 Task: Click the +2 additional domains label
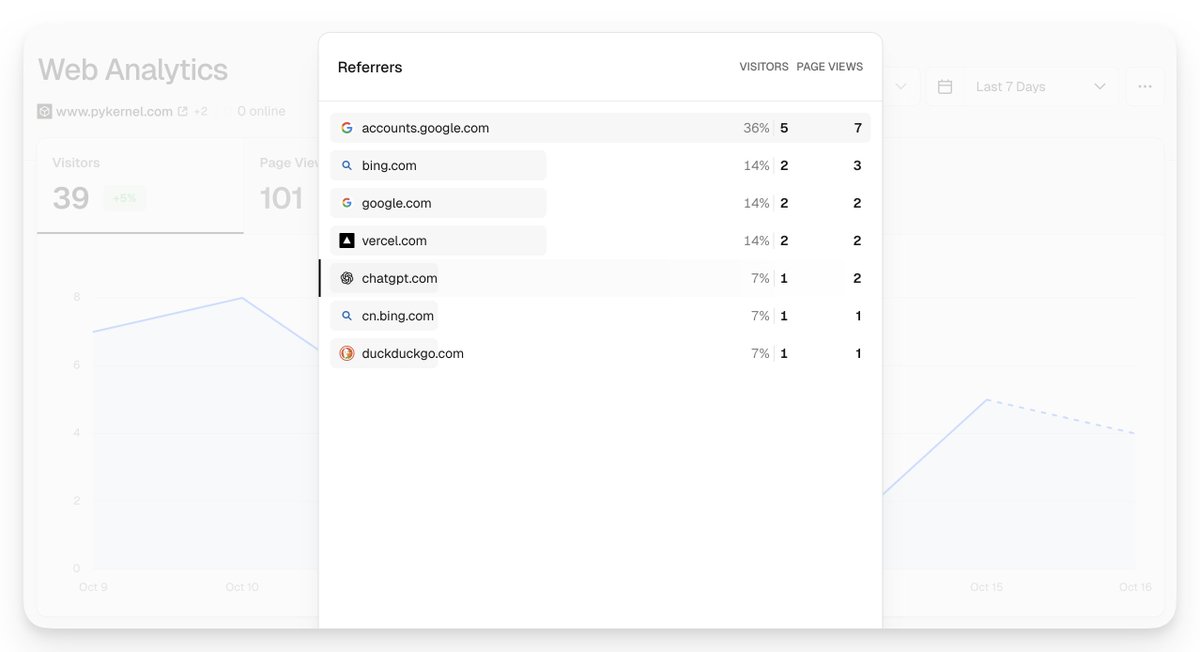pyautogui.click(x=200, y=111)
